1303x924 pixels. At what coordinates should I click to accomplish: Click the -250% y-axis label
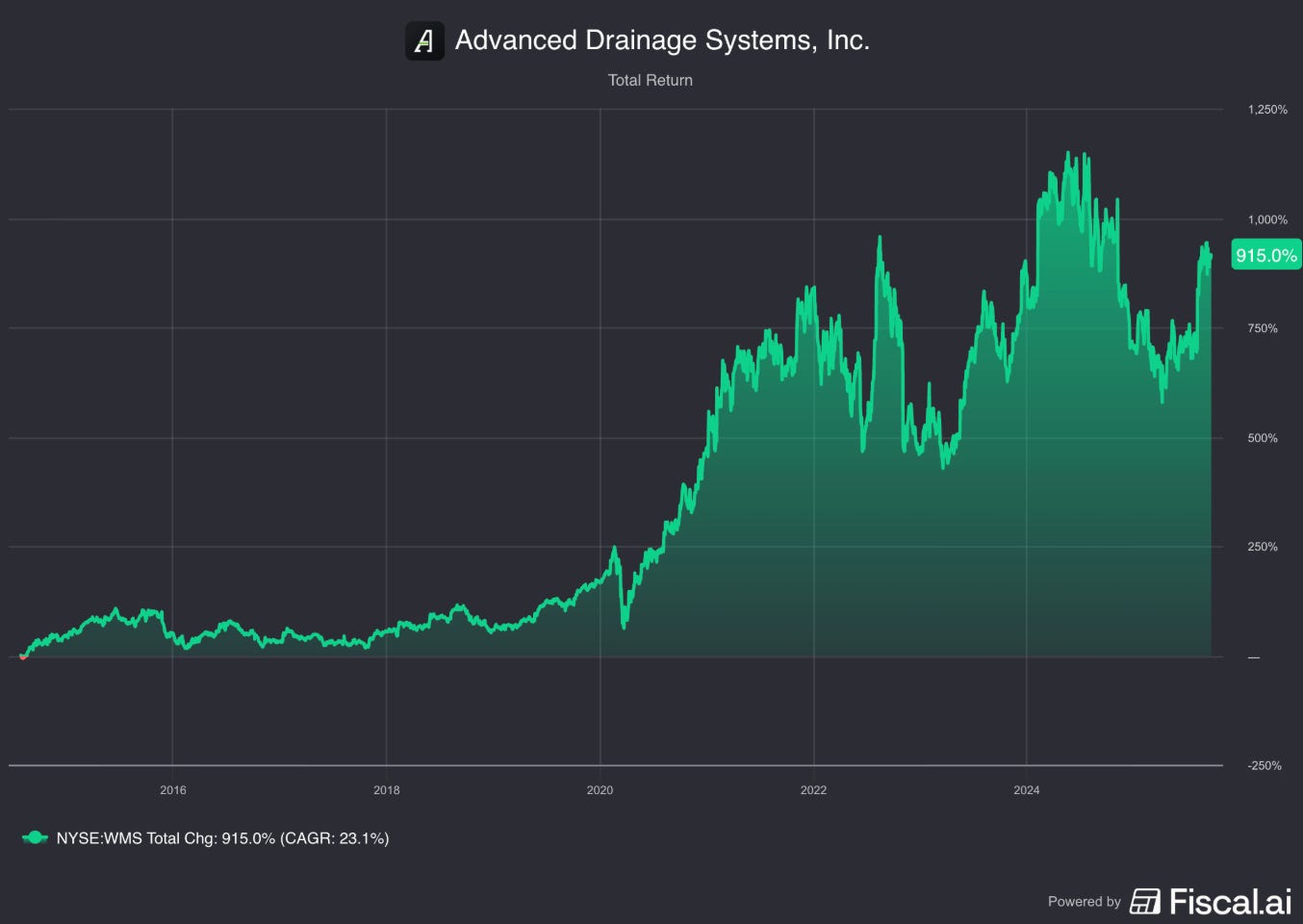pos(1265,766)
